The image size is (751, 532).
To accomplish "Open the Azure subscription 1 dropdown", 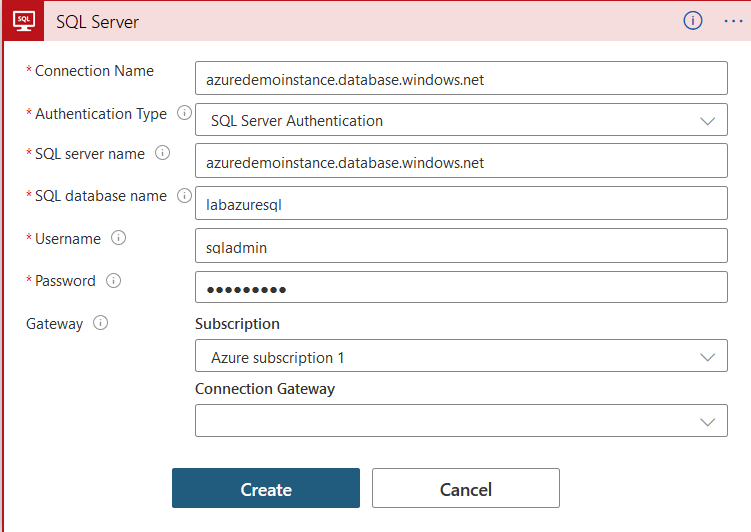I will tap(461, 357).
